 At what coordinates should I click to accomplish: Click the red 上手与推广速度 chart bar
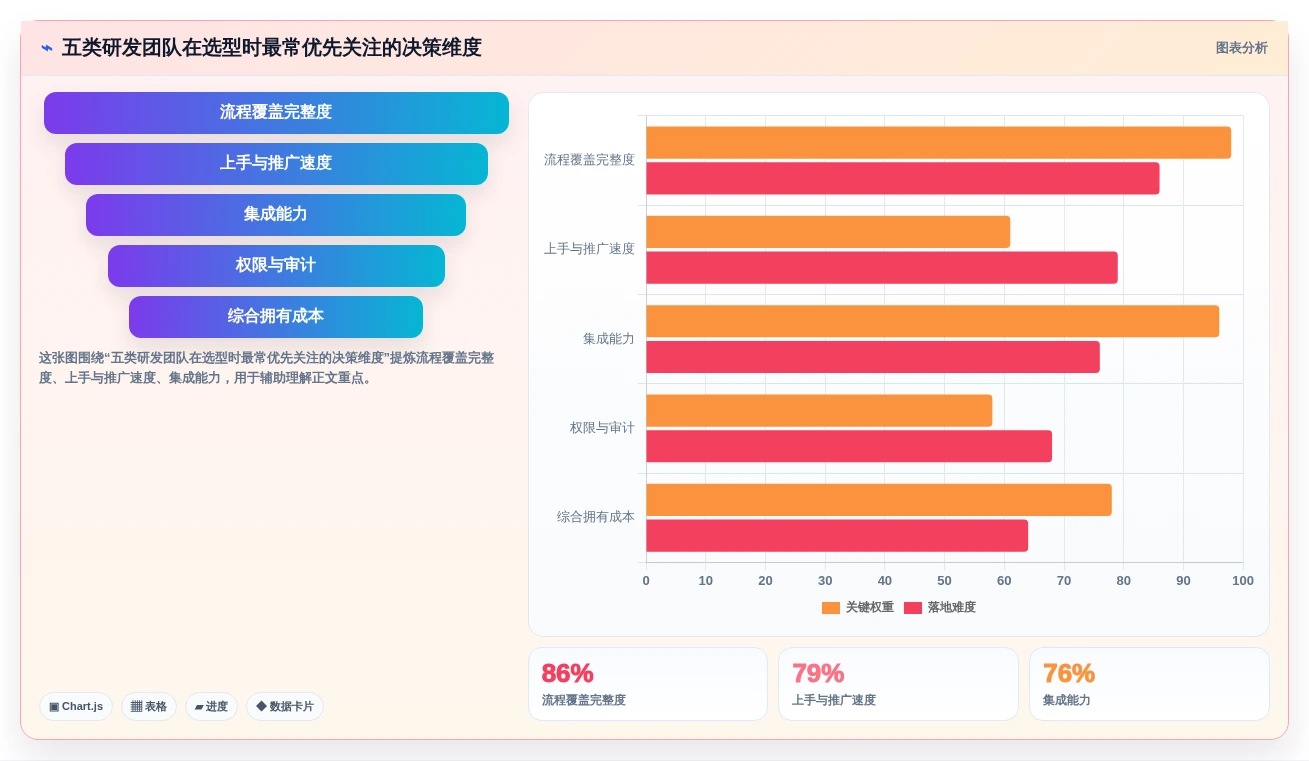pyautogui.click(x=882, y=267)
